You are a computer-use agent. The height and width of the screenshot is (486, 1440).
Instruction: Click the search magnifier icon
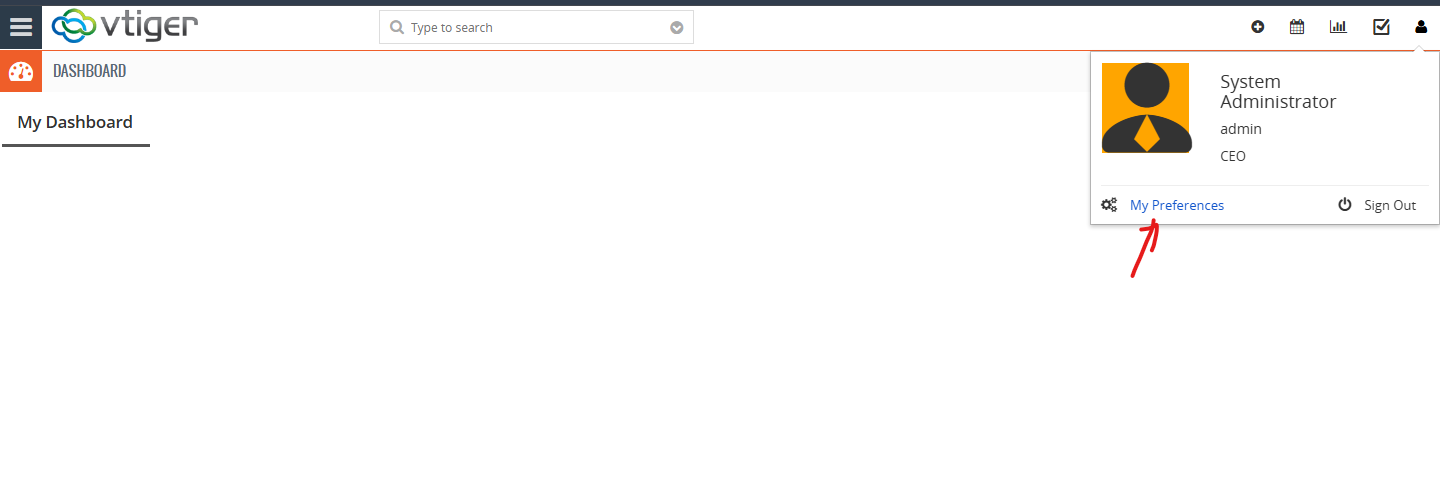tap(397, 27)
